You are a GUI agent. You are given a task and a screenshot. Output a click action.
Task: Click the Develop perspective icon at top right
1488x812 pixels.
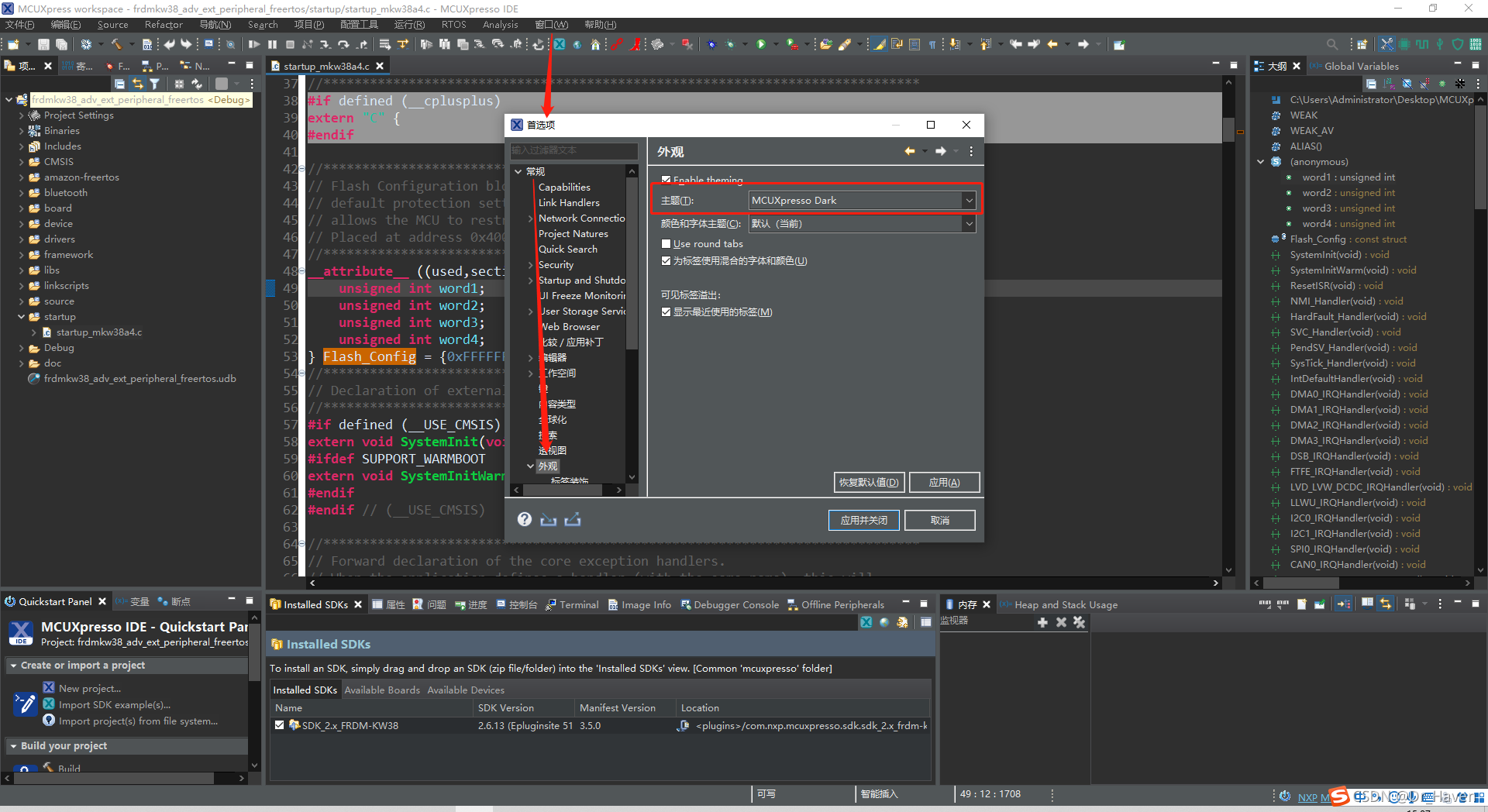click(1386, 44)
